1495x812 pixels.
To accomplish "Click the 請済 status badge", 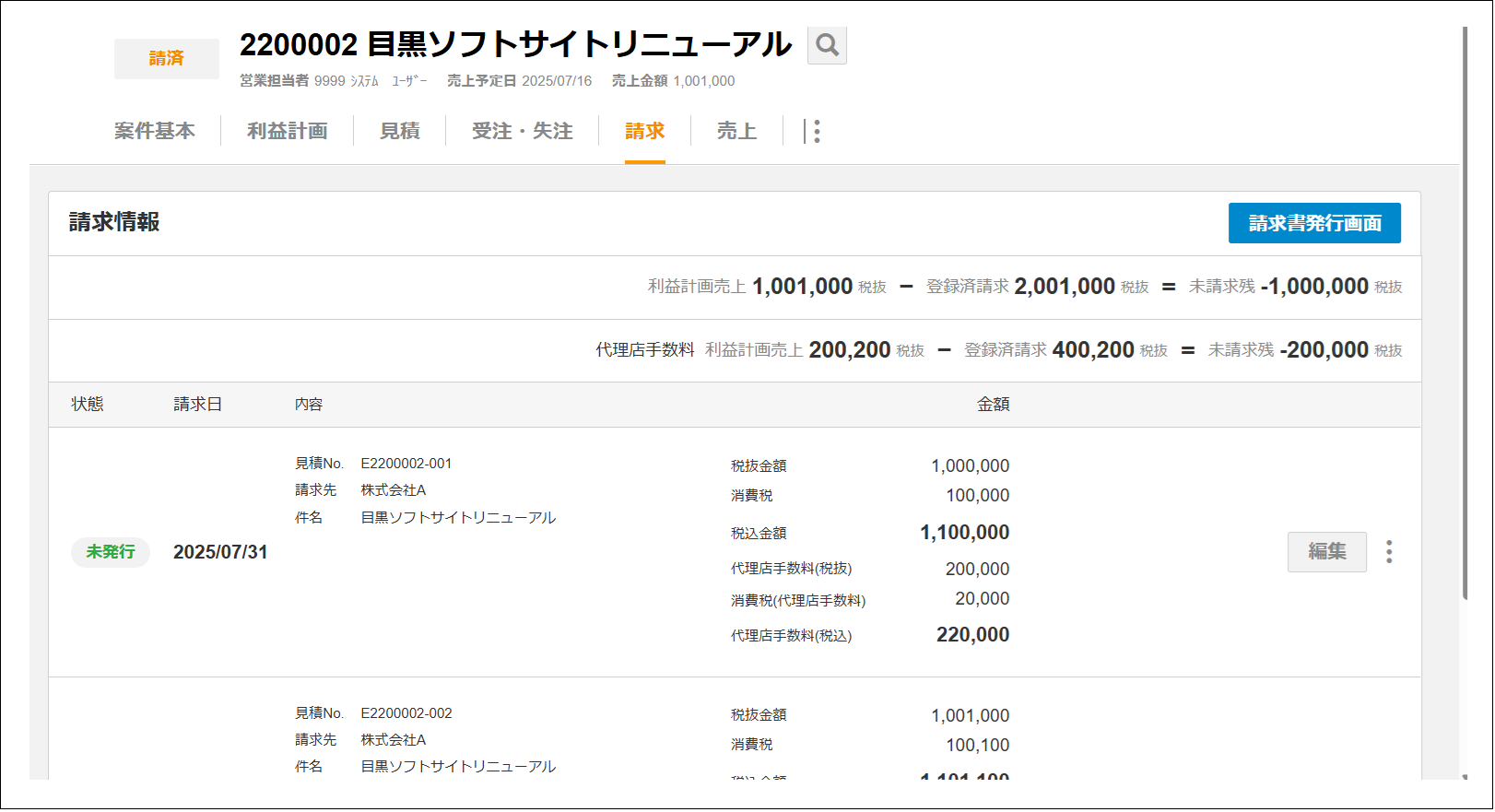I will [167, 59].
